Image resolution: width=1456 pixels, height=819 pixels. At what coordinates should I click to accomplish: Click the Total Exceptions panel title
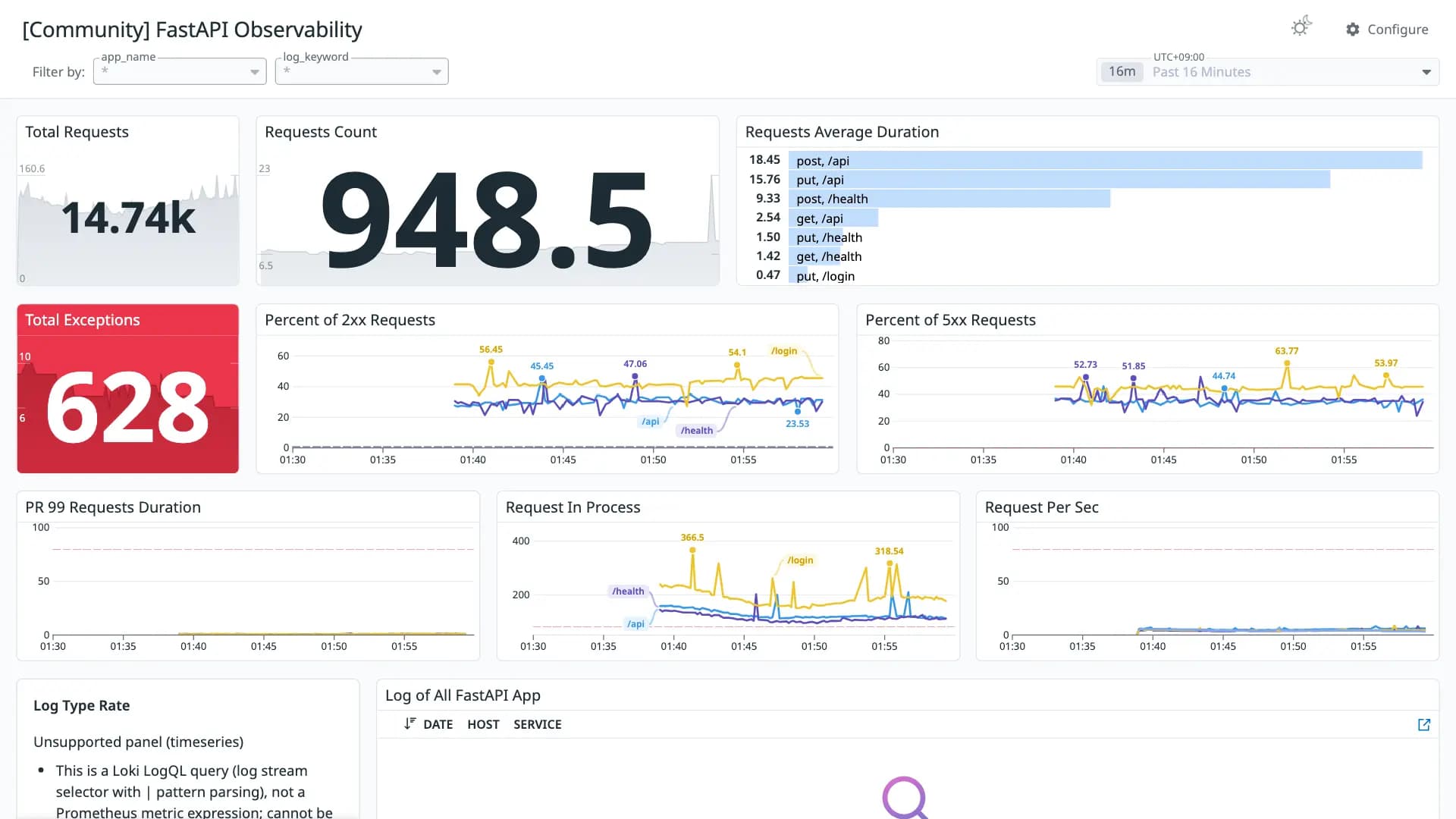tap(83, 320)
